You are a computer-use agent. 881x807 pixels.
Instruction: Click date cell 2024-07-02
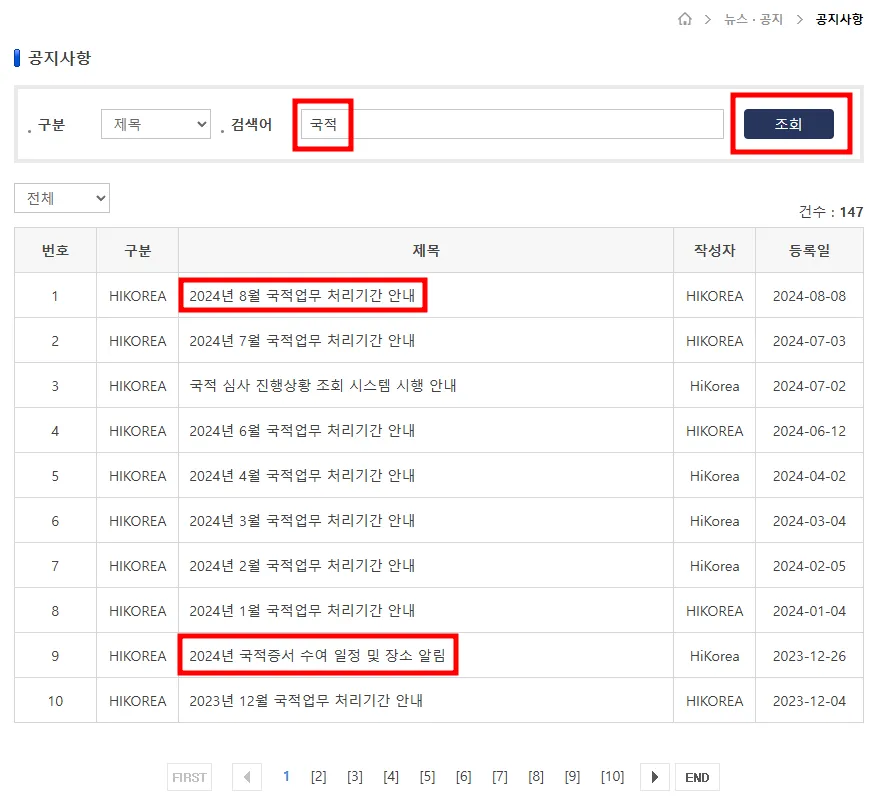(809, 386)
